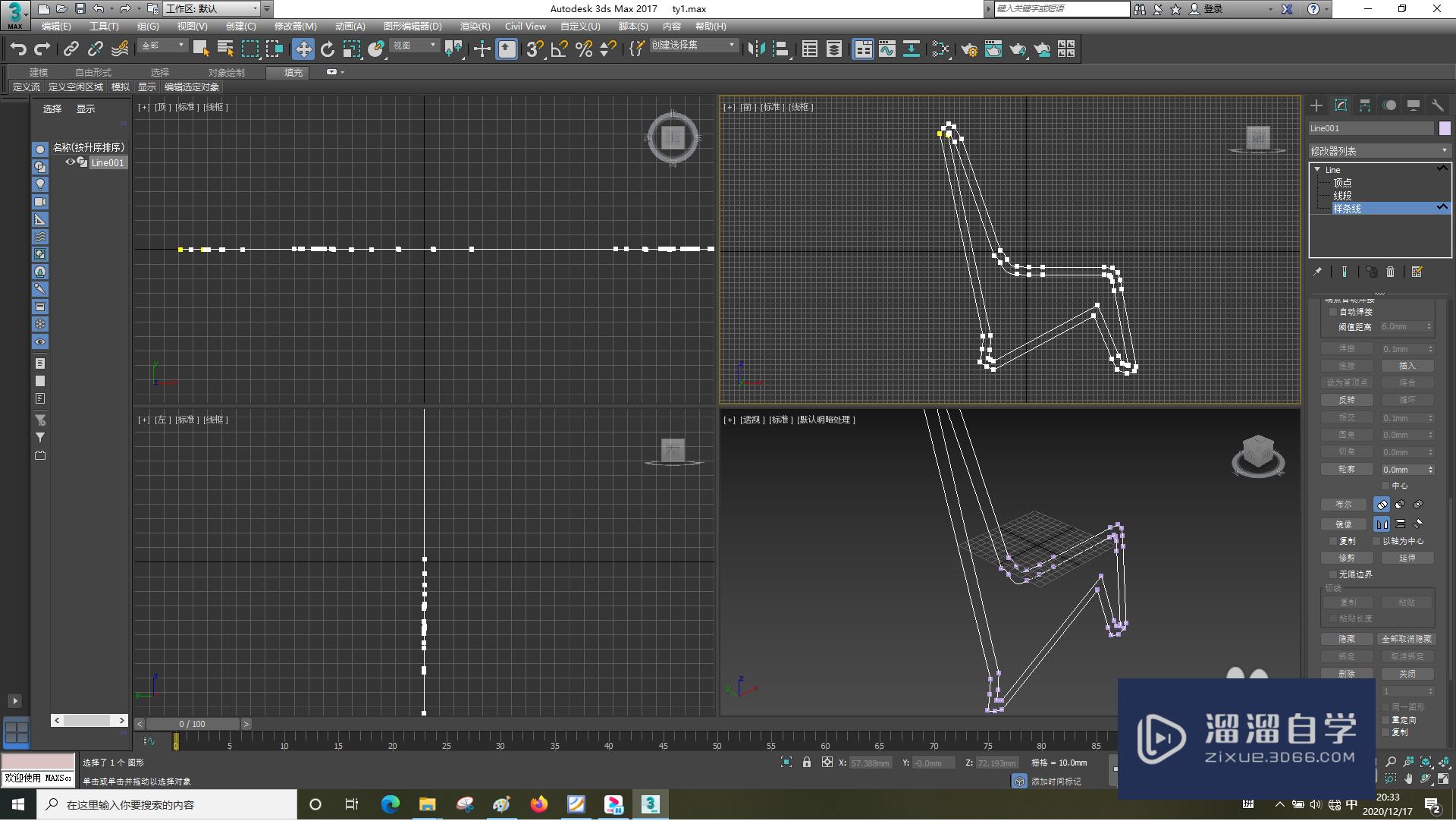Open the Hierarchy panel tab

[x=1365, y=105]
